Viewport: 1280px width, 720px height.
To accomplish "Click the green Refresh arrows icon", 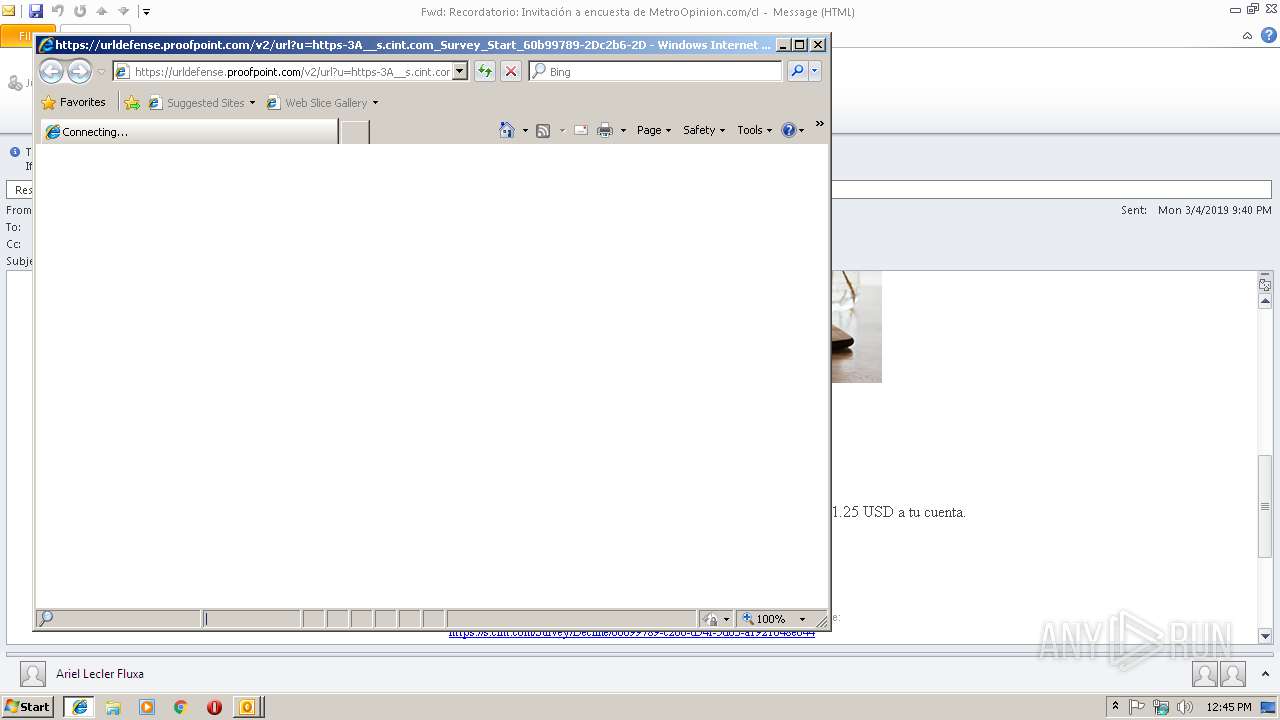I will click(485, 71).
